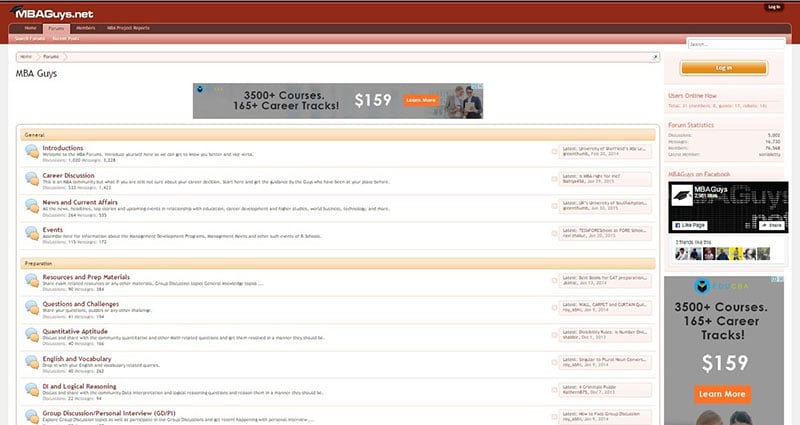Click Search Forums in the sub-navigation
Screen dimensions: 800x425
pyautogui.click(x=30, y=39)
